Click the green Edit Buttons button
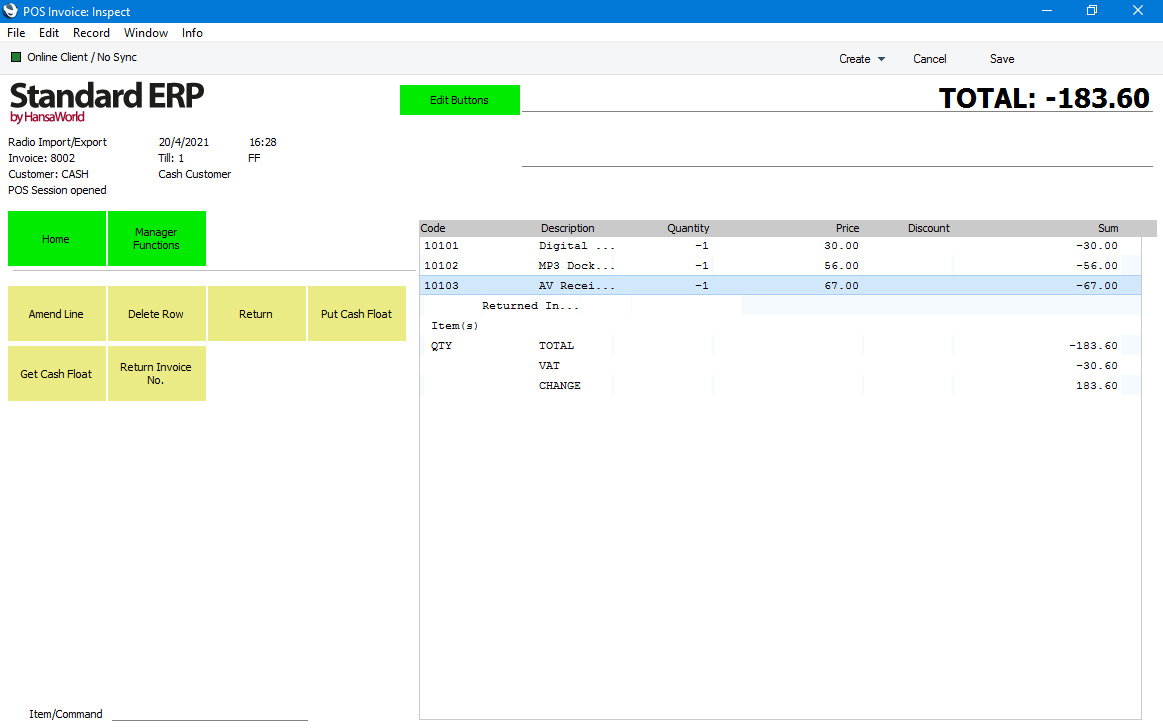Screen dimensions: 1163x728 tap(460, 100)
